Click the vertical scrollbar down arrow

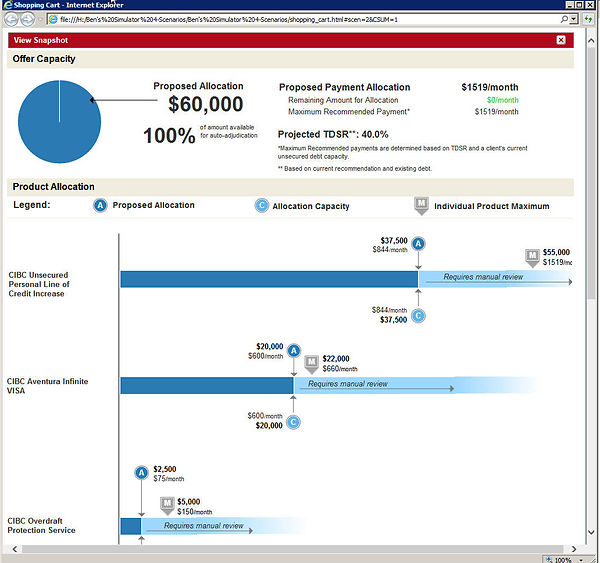point(590,532)
